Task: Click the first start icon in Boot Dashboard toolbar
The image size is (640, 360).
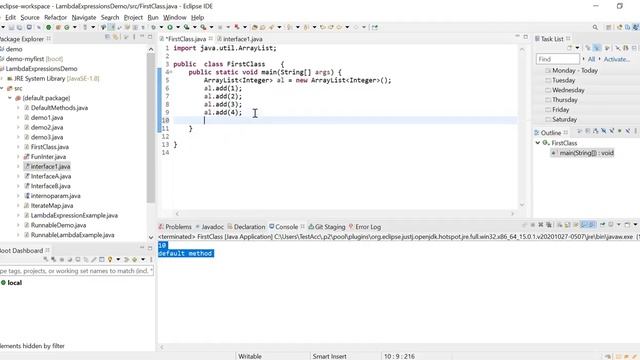Action: [46, 259]
